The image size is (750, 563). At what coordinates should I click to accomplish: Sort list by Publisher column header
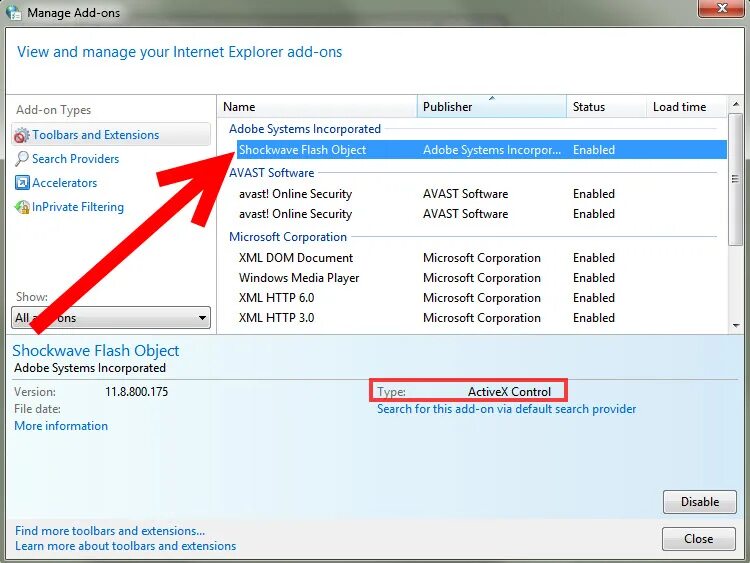(492, 107)
